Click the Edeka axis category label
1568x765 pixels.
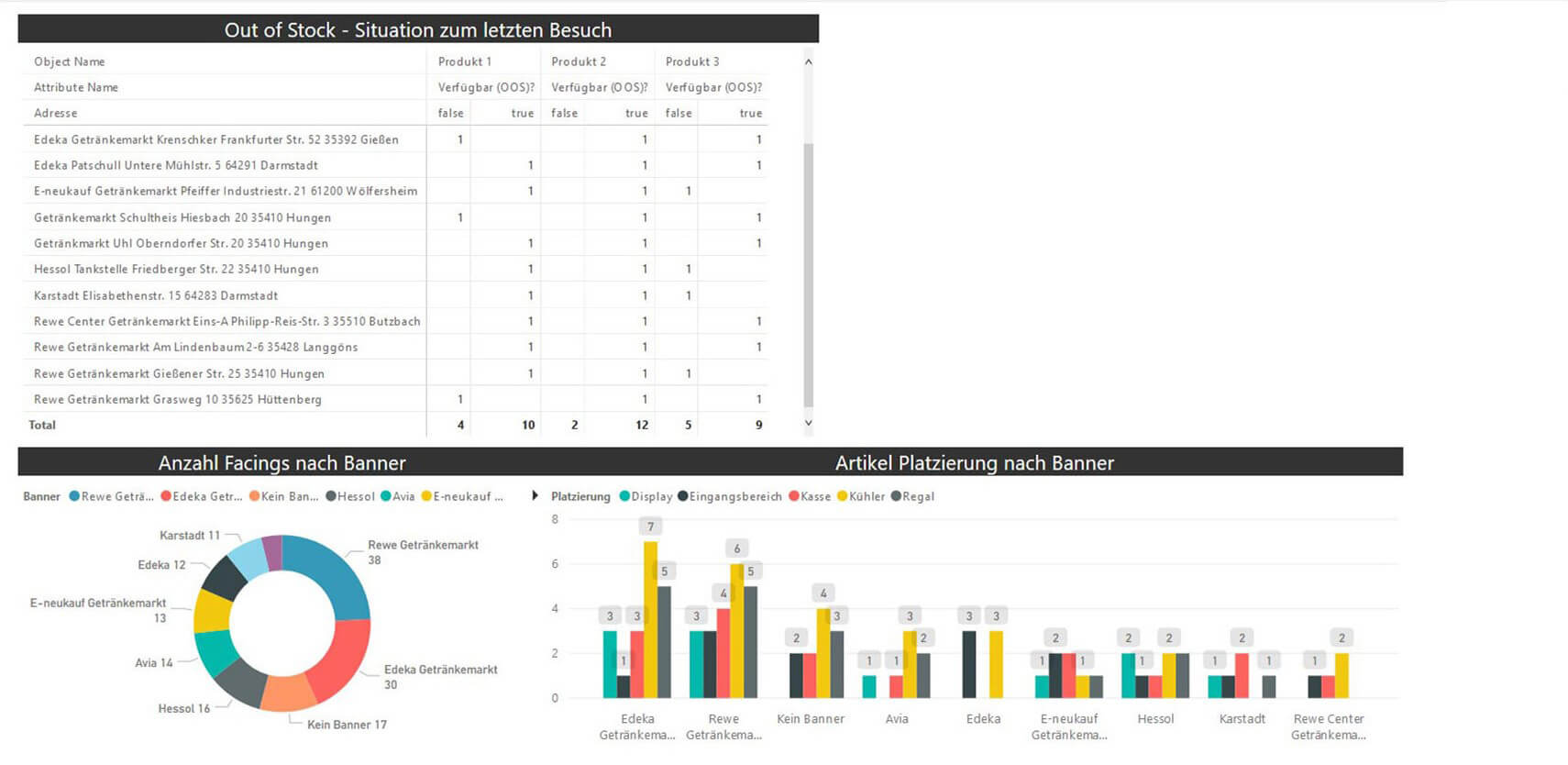coord(983,719)
